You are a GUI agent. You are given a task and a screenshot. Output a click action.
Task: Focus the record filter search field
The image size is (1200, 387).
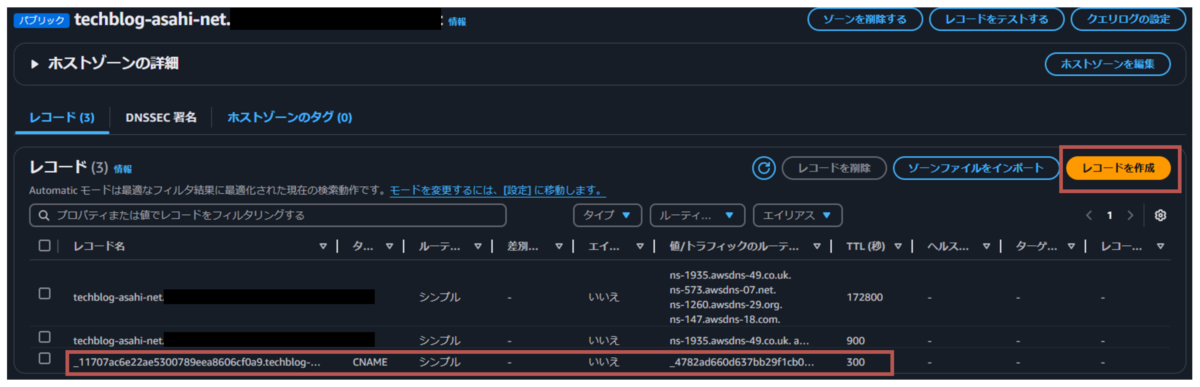pyautogui.click(x=268, y=215)
